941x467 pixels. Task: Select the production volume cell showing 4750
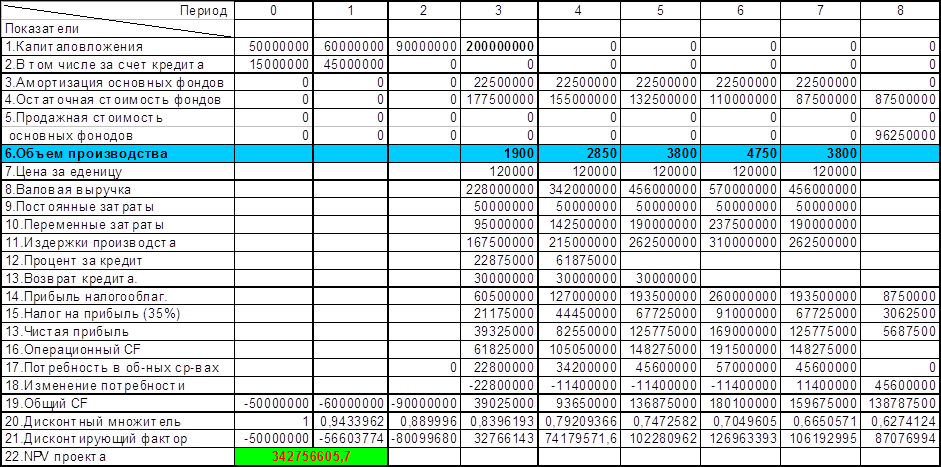click(741, 154)
